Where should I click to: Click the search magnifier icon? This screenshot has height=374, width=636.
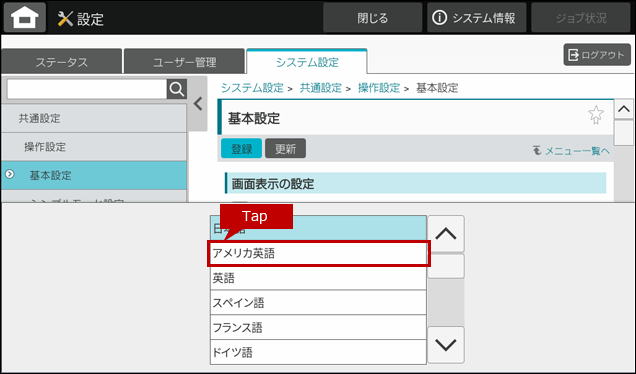[177, 89]
